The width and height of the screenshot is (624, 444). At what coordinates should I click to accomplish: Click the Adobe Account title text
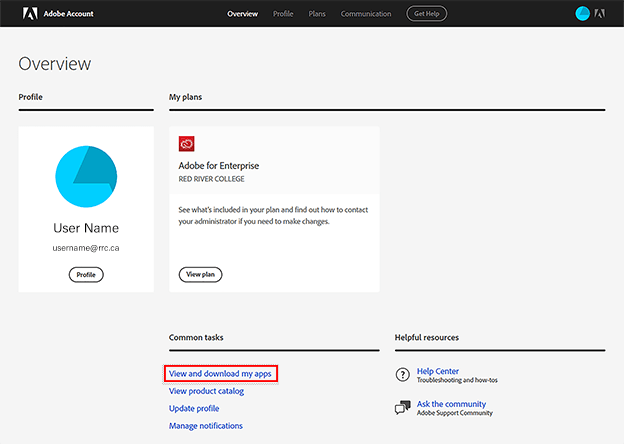(68, 14)
